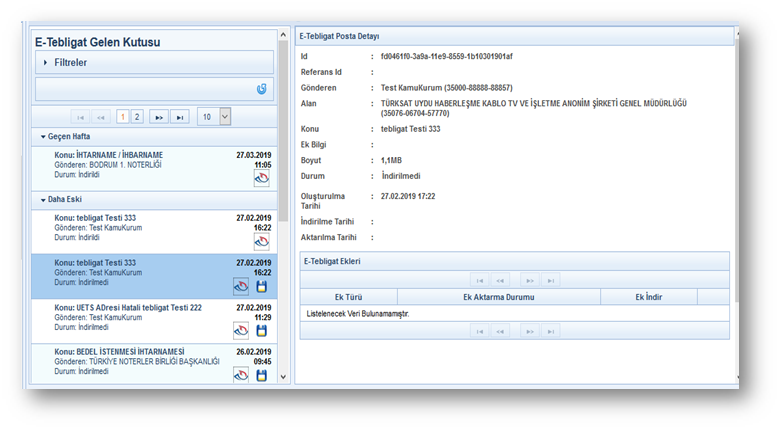
Task: Save the UETS ADresi Hatali tebligat with disk icon
Action: point(262,330)
